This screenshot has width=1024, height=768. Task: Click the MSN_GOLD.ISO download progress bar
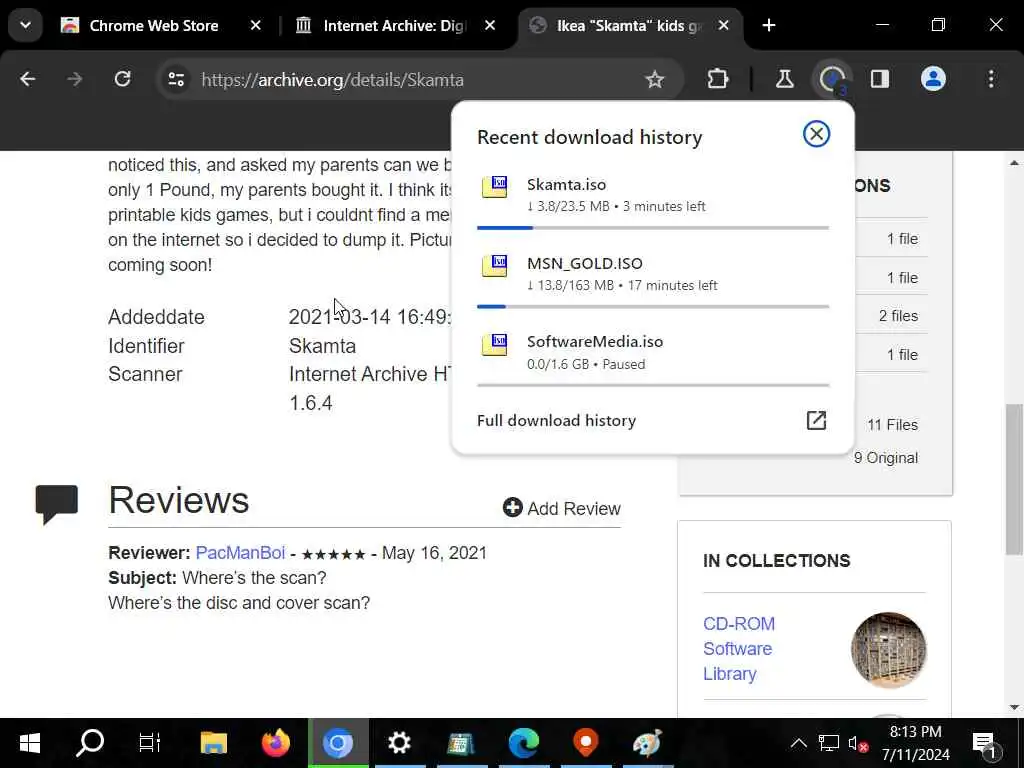653,306
